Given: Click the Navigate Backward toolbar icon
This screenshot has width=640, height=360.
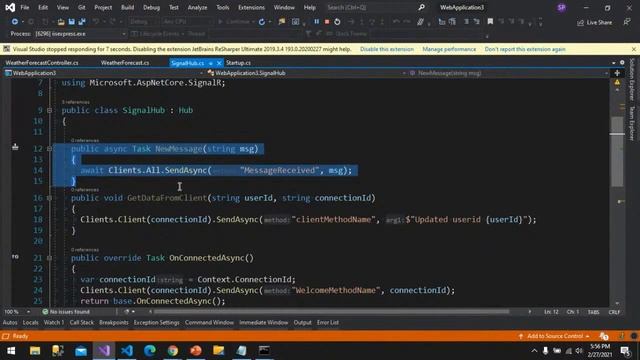Looking at the screenshot, I should pyautogui.click(x=15, y=22).
